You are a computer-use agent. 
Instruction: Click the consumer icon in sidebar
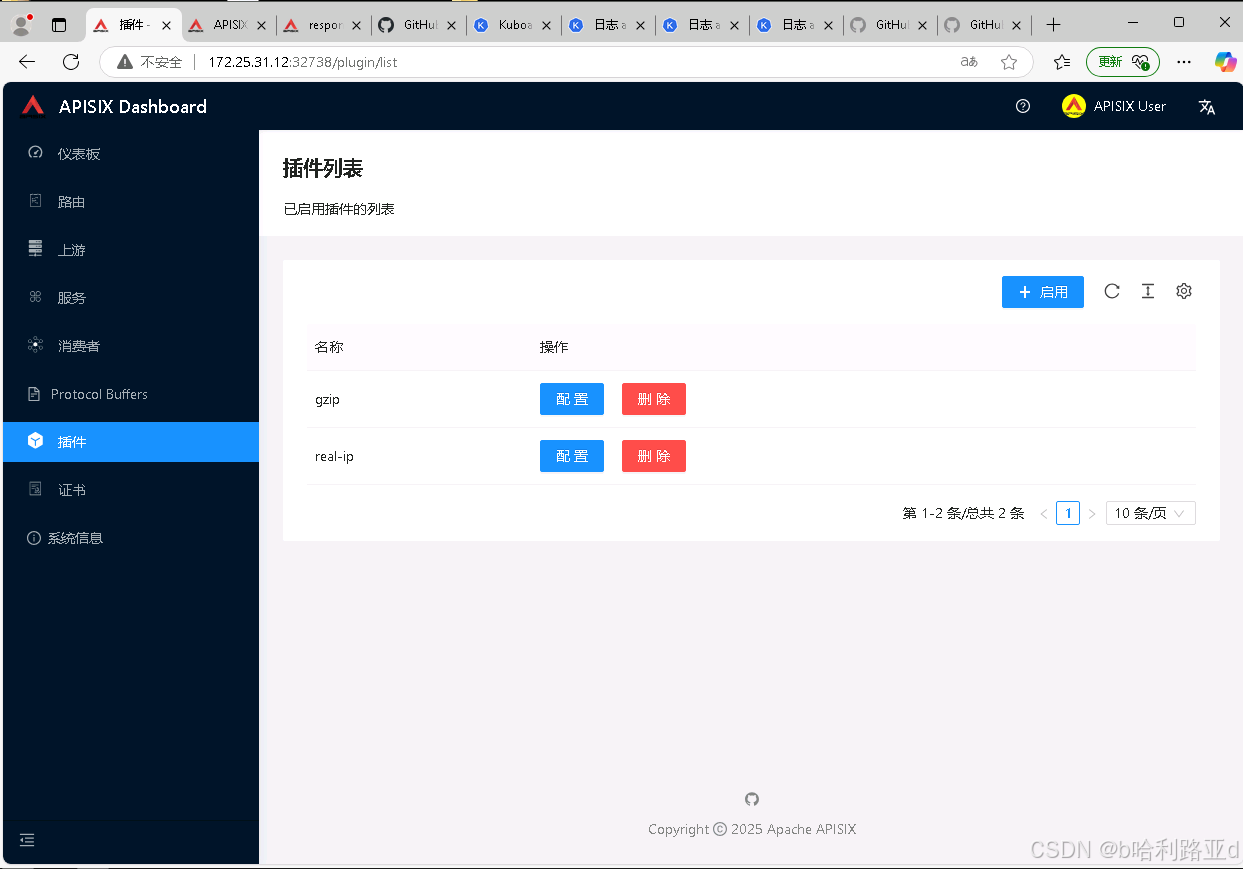[x=36, y=345]
